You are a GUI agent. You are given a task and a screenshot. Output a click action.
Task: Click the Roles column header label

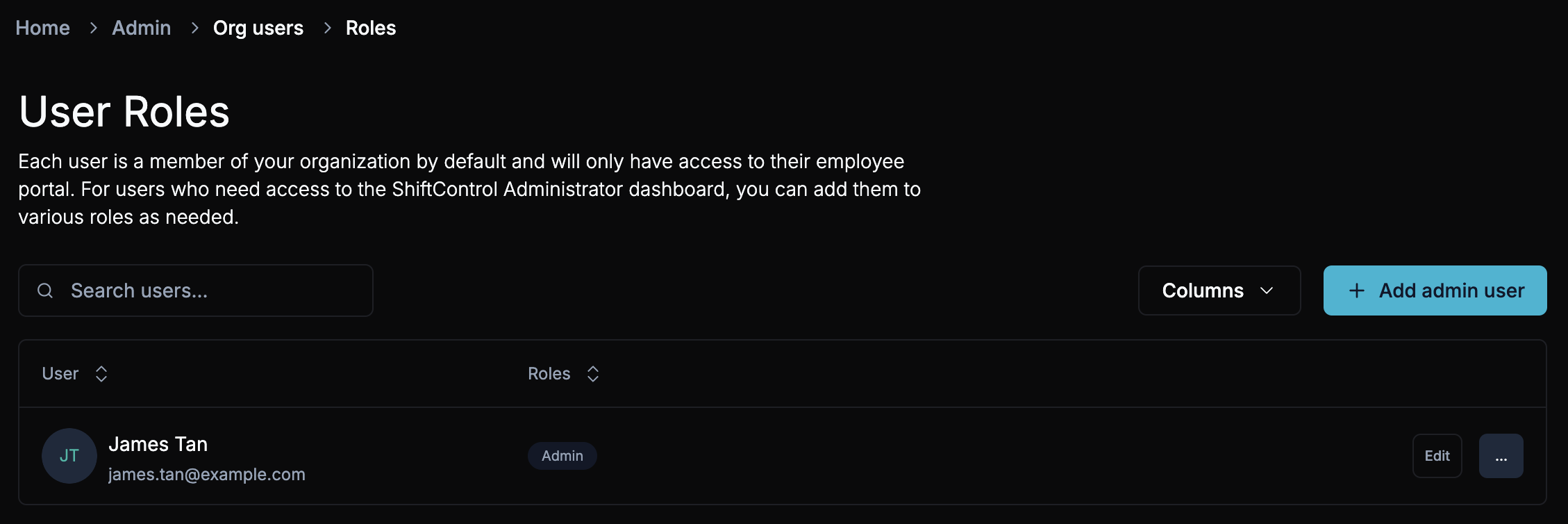tap(549, 374)
